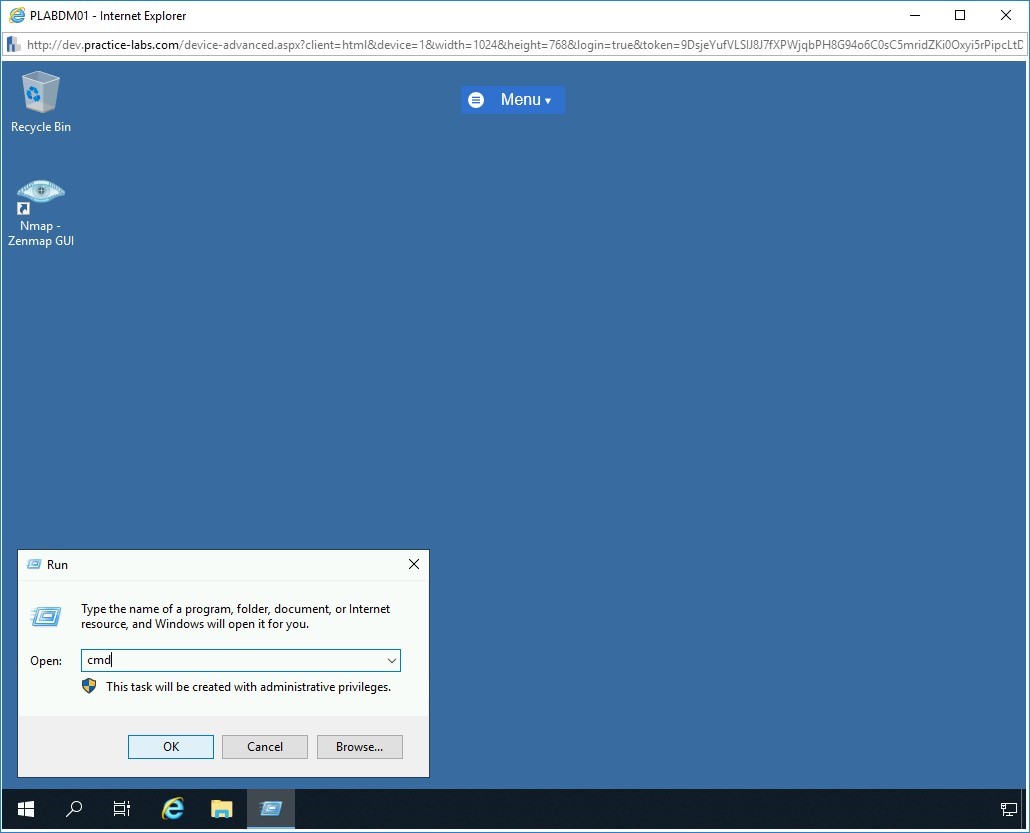Launch Internet Explorer from the taskbar
The height and width of the screenshot is (833, 1030).
pos(171,808)
